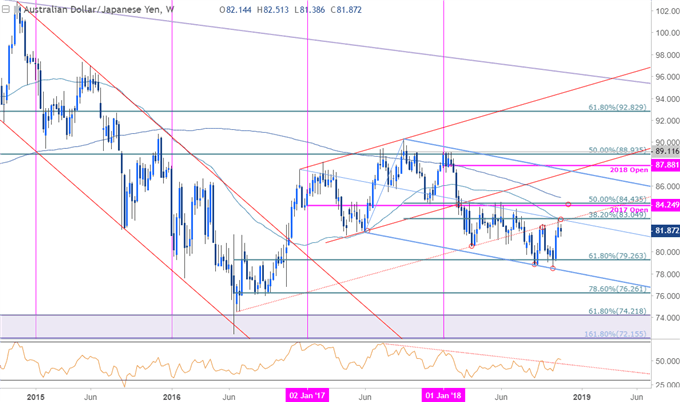Click the Australian Dollar/Japanese Yen, W title
Viewport: 680px width, 402px height.
pos(99,9)
